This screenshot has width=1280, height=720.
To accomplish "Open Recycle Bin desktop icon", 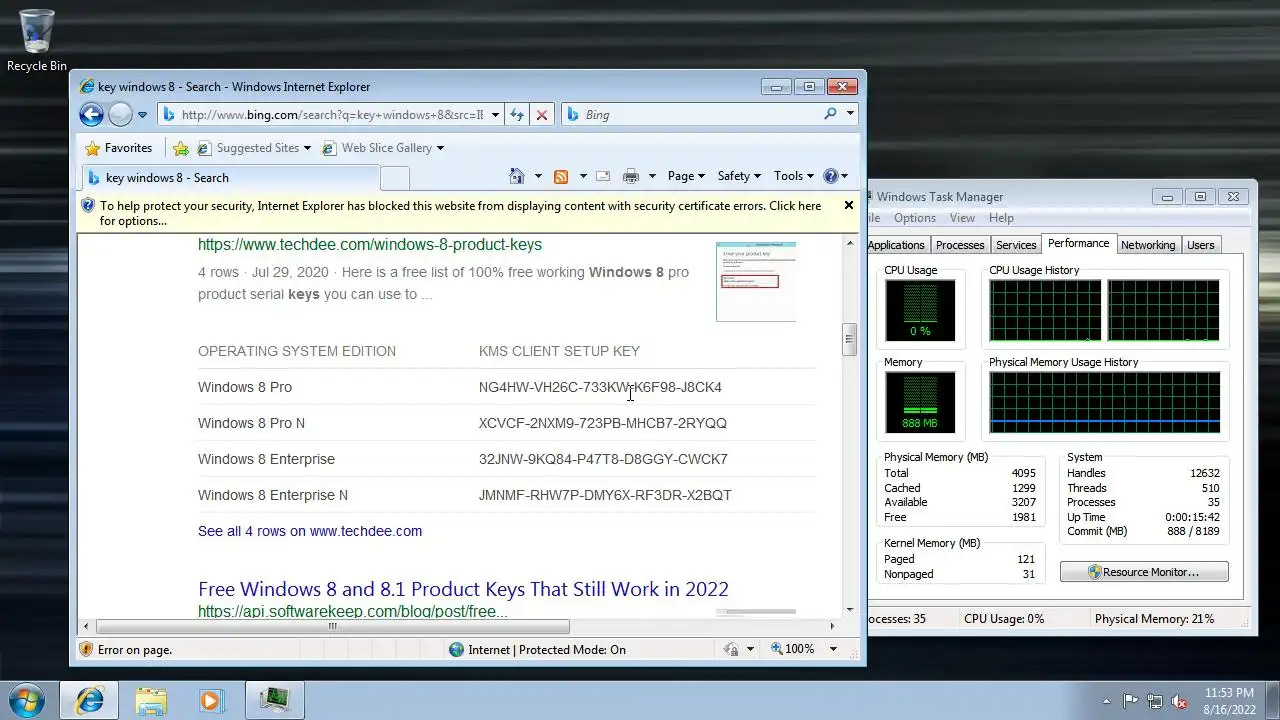I will (37, 41).
